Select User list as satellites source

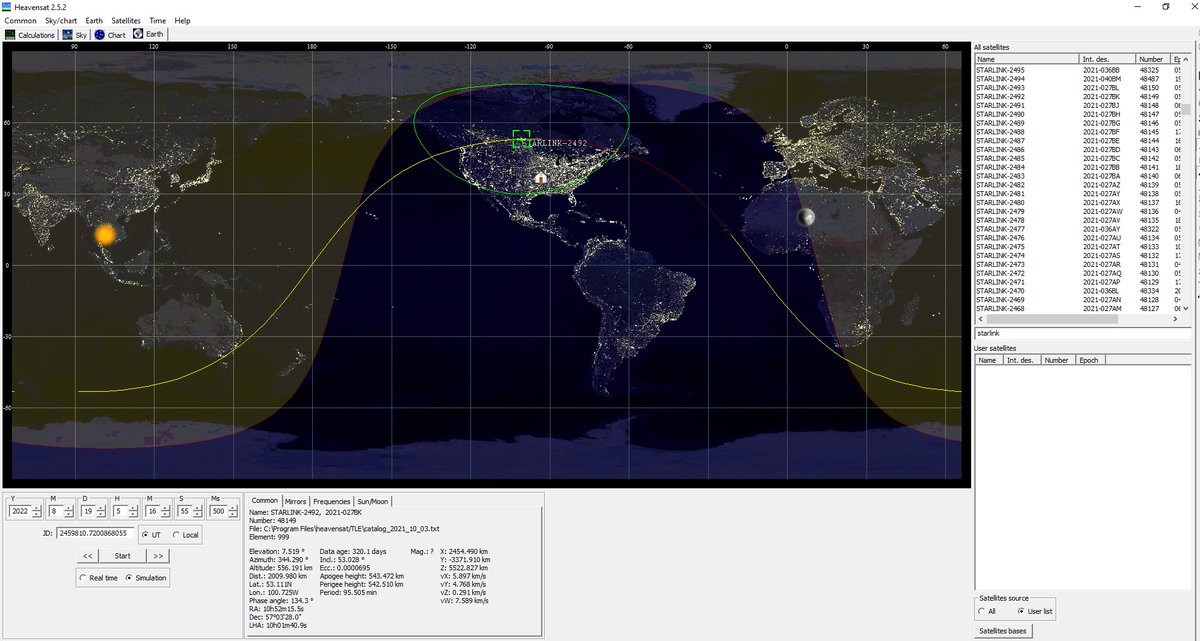click(x=1035, y=610)
